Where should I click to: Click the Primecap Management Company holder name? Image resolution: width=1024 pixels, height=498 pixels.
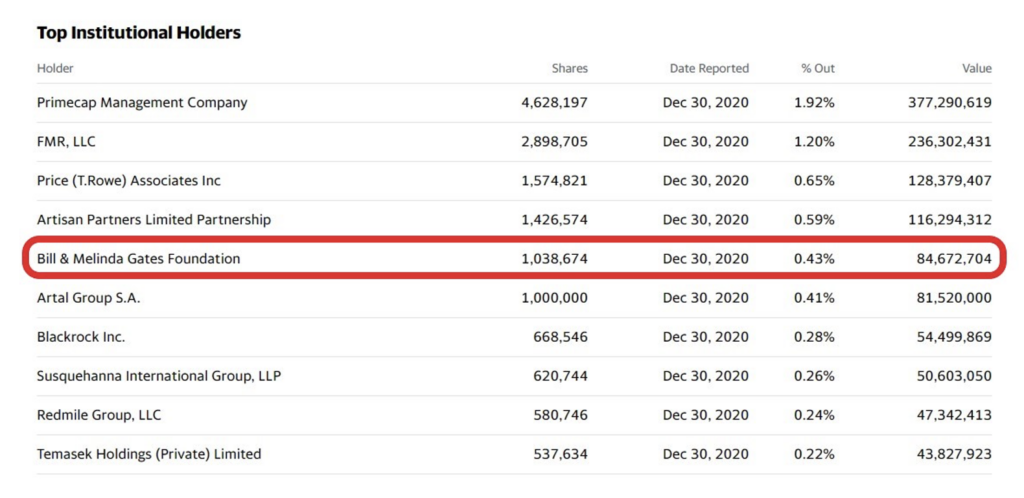pos(142,103)
